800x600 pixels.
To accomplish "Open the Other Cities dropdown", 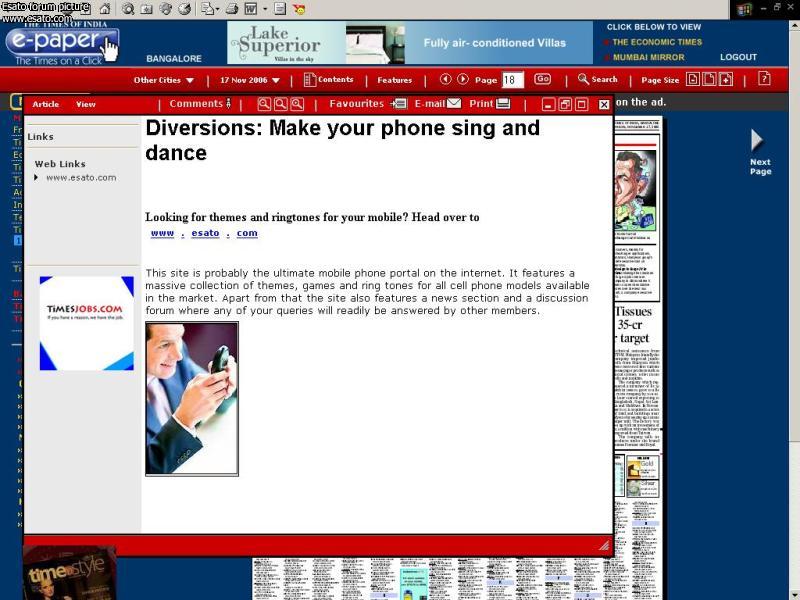I will coord(164,80).
